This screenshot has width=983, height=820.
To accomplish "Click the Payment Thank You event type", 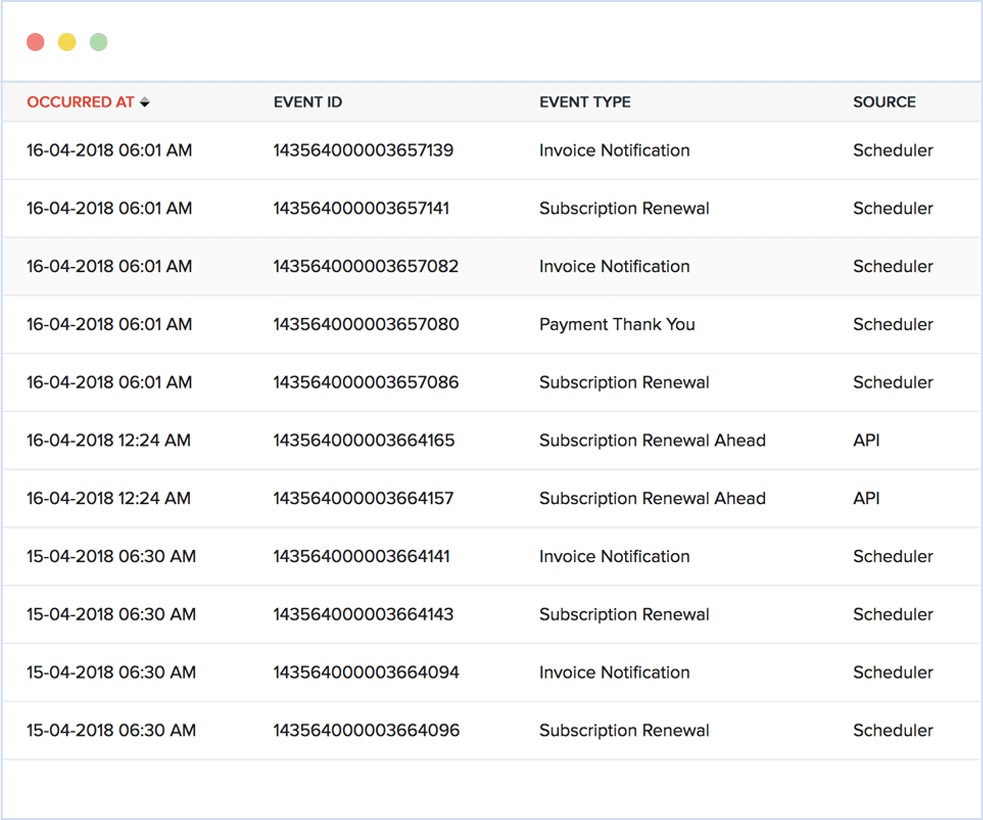I will 616,325.
